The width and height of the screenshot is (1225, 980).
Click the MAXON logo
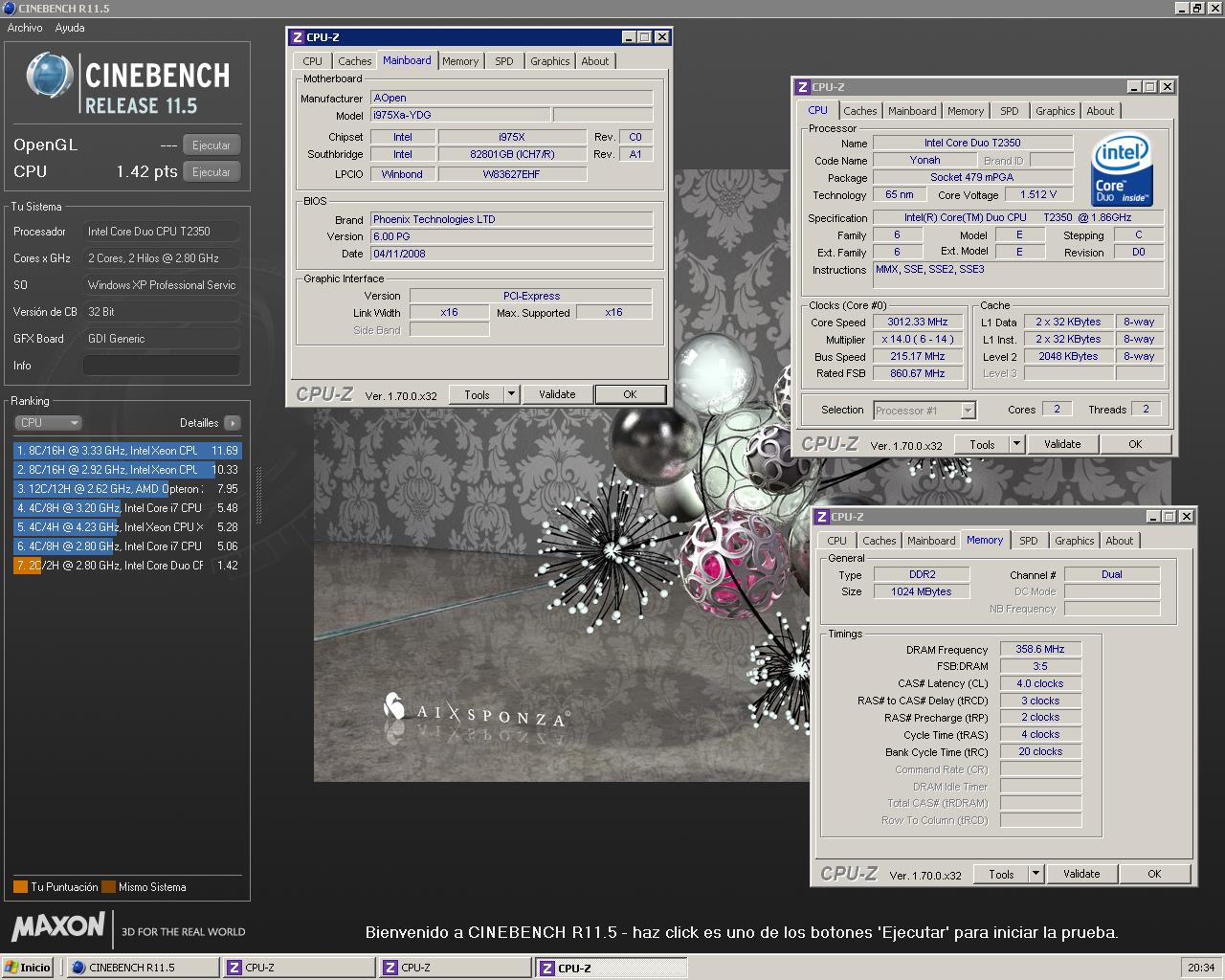pos(58,926)
